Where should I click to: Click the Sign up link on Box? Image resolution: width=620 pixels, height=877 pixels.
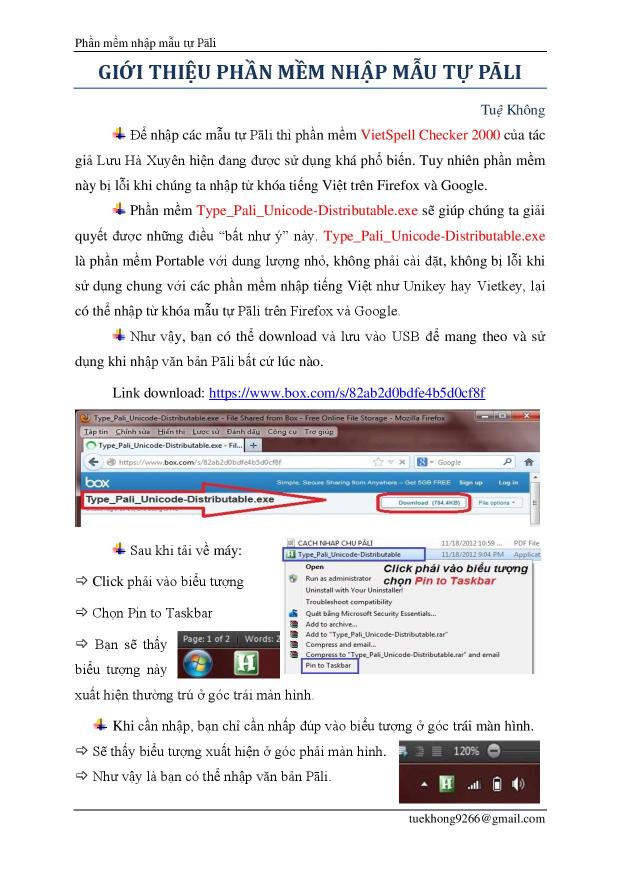coord(470,481)
